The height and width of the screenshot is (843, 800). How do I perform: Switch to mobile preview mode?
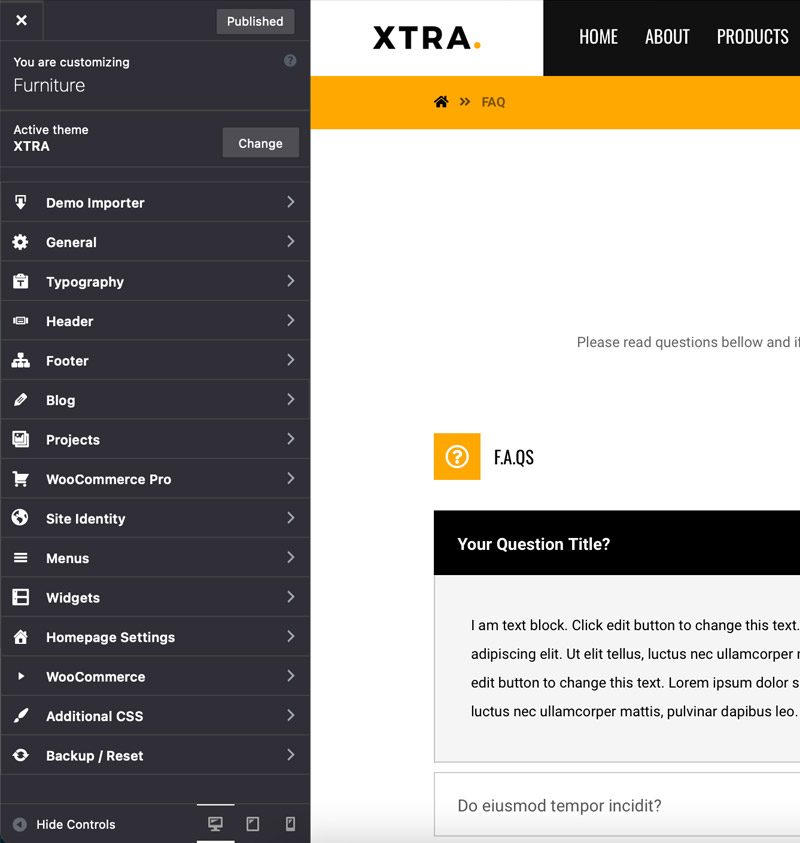(x=290, y=824)
